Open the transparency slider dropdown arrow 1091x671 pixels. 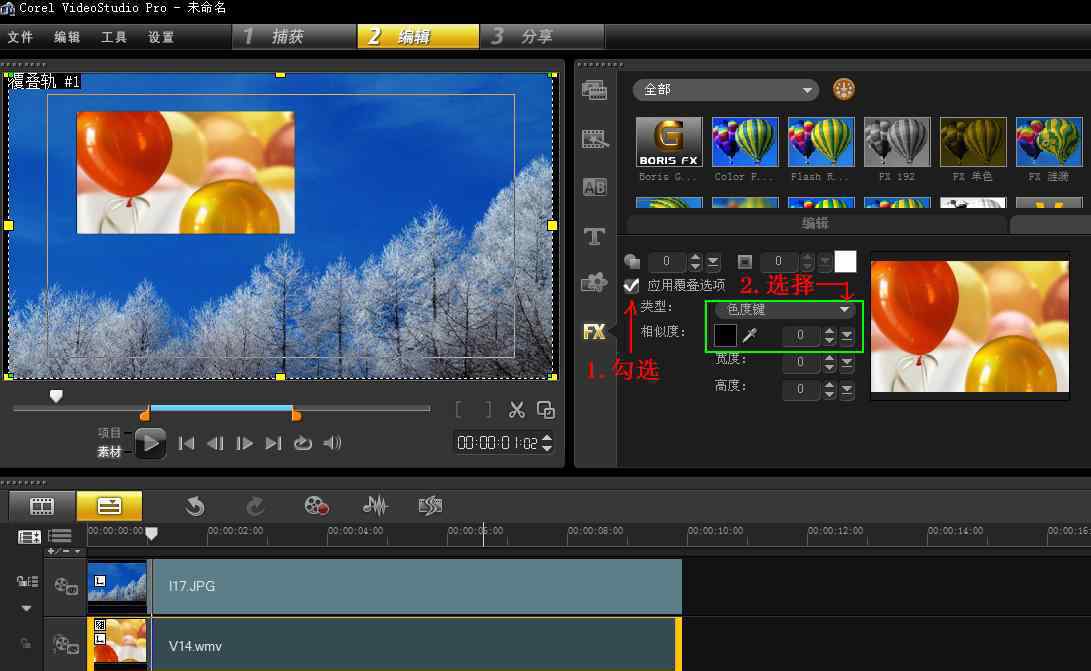[713, 262]
